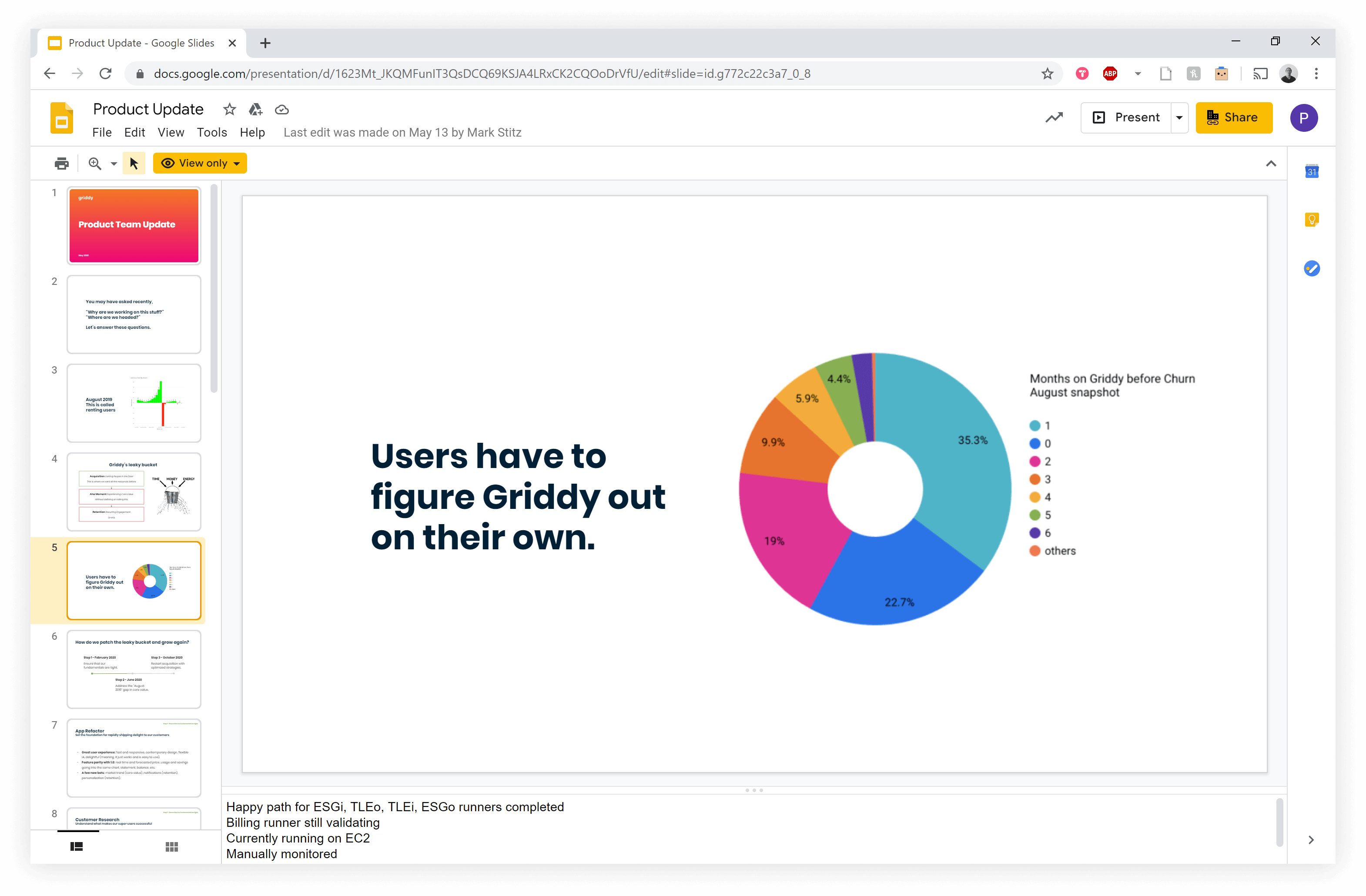
Task: Open Chrome three-dot menu
Action: (x=1317, y=74)
